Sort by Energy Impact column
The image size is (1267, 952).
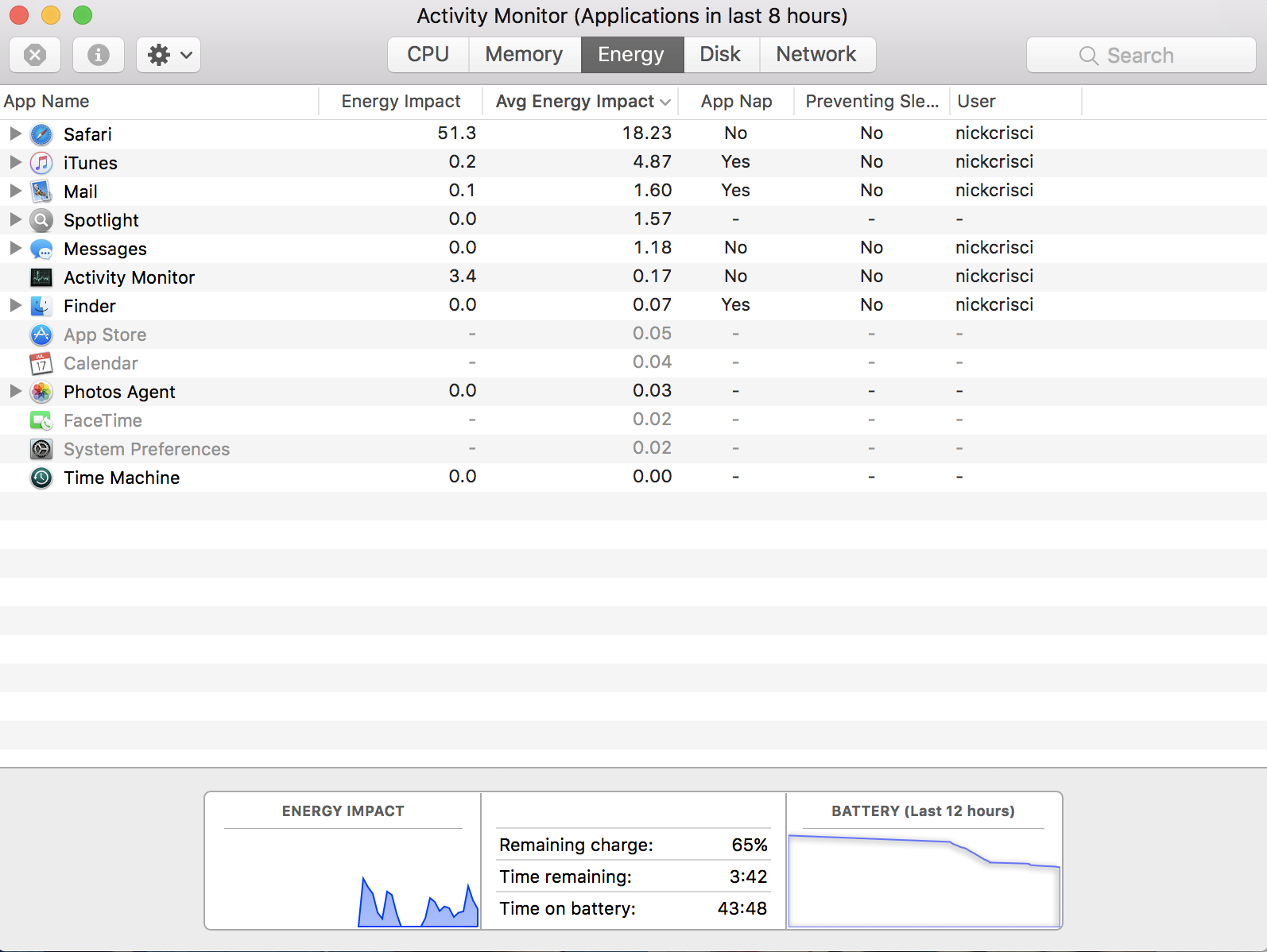[401, 102]
